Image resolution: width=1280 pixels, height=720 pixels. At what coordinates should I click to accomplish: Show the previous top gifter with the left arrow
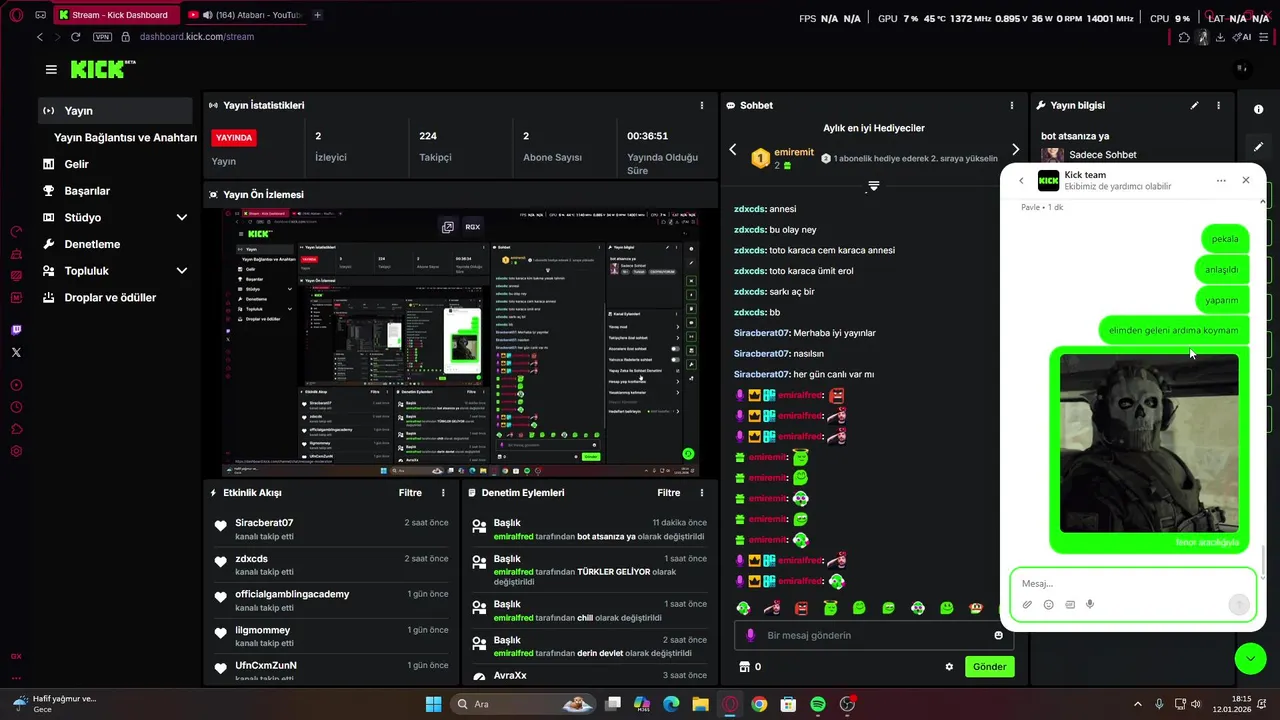pos(732,150)
